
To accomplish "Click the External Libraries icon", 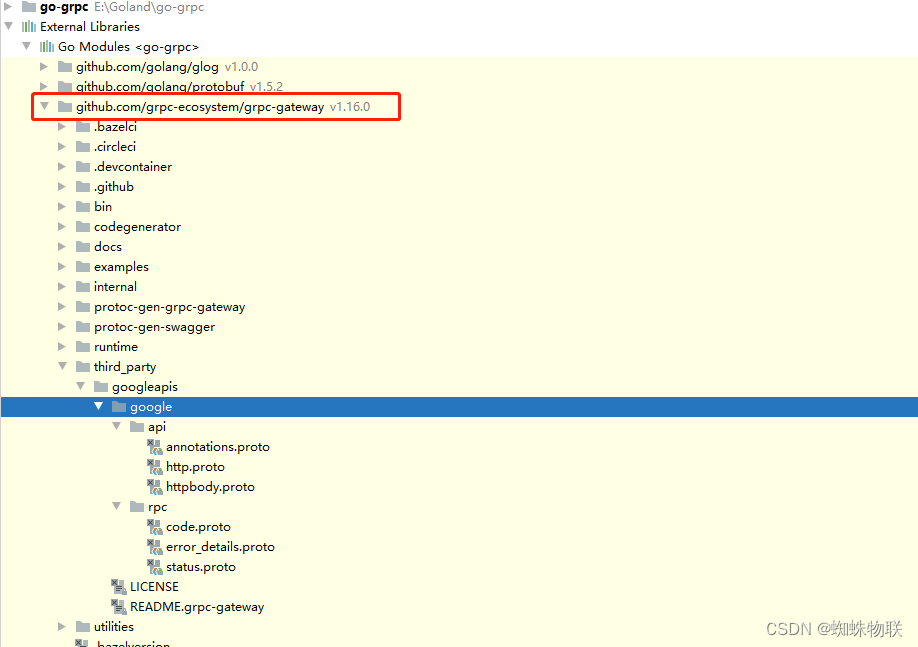I will (29, 26).
